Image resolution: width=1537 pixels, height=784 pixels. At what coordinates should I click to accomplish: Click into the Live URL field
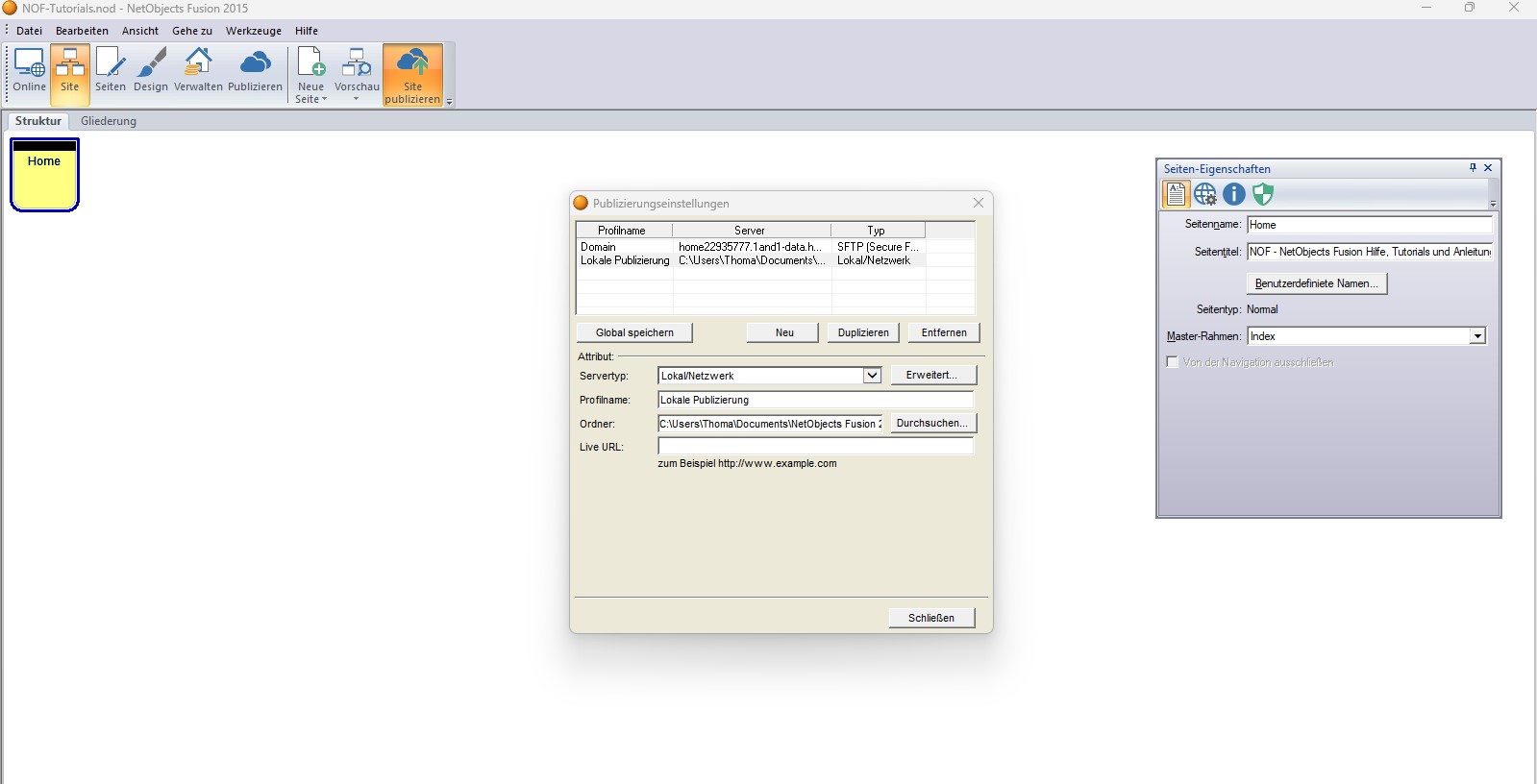(x=815, y=447)
